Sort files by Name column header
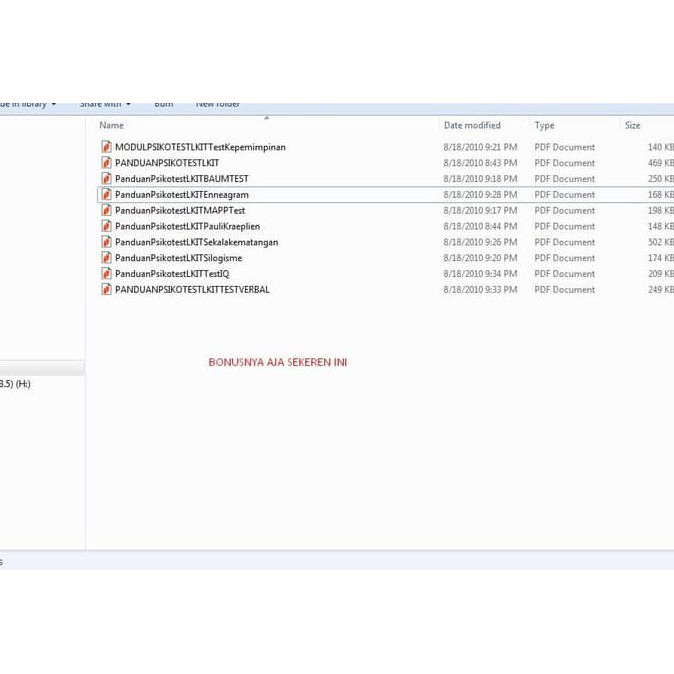Screen dimensions: 674x674 [112, 126]
